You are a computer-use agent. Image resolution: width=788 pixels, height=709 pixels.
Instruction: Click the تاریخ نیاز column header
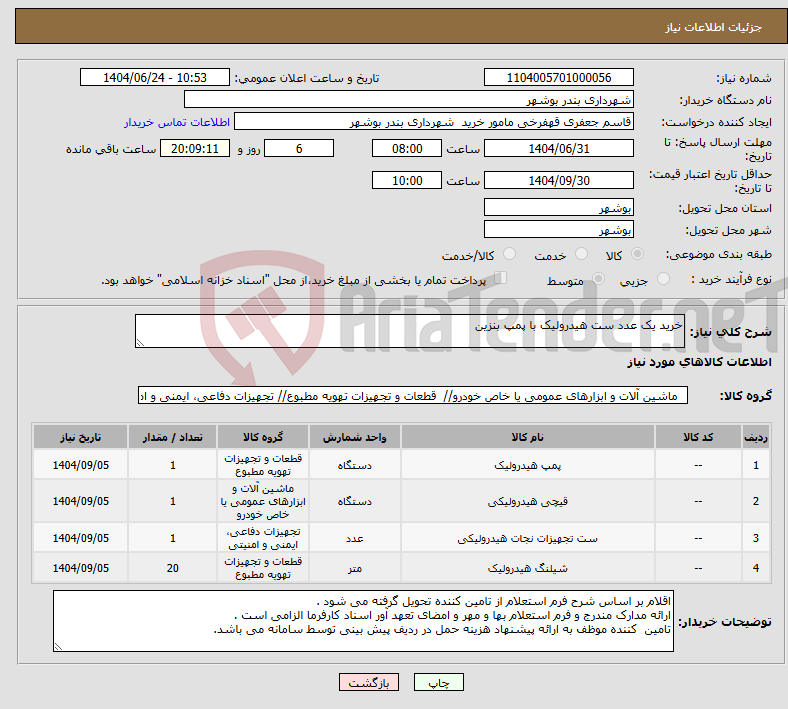click(80, 437)
